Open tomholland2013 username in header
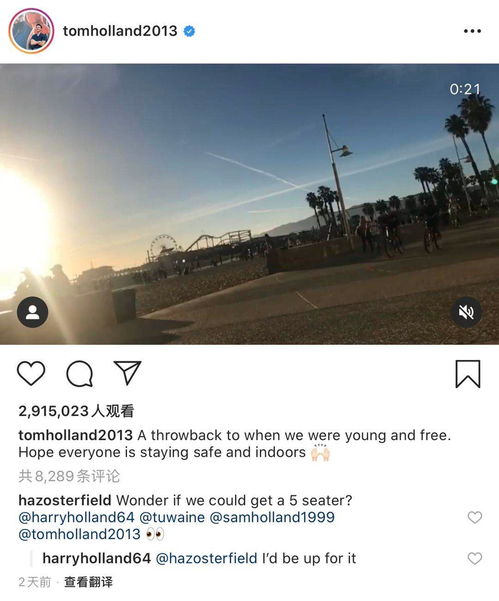 (x=120, y=31)
